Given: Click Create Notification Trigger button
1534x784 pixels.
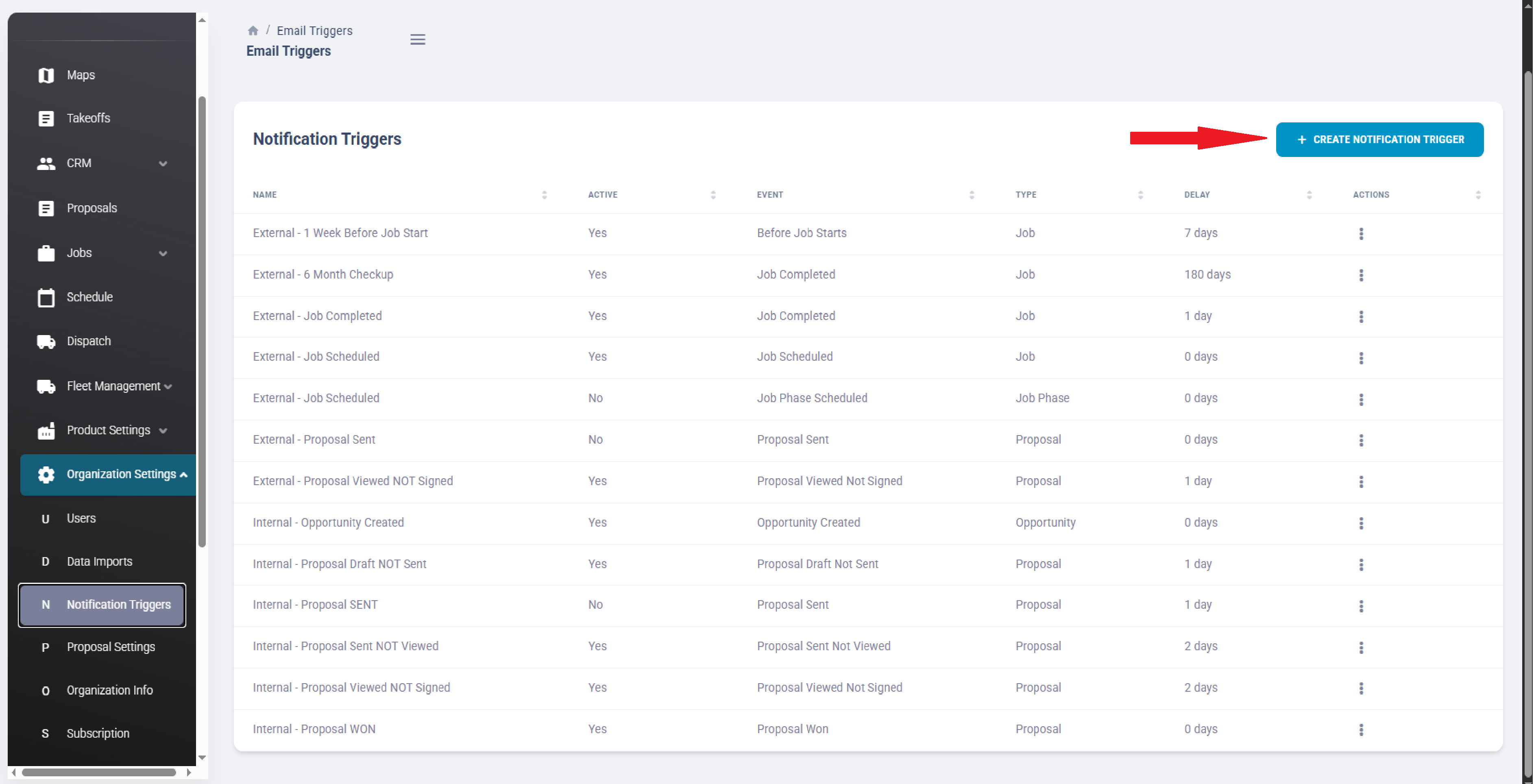Looking at the screenshot, I should [1379, 139].
